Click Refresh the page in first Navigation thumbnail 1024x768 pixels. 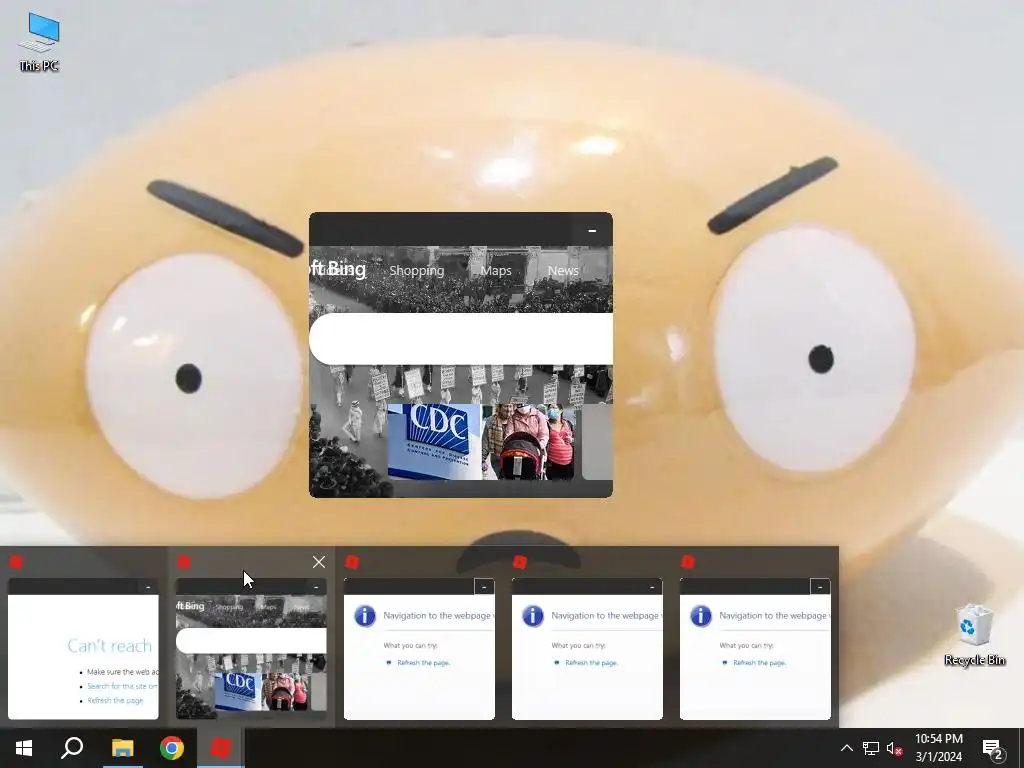[x=423, y=663]
